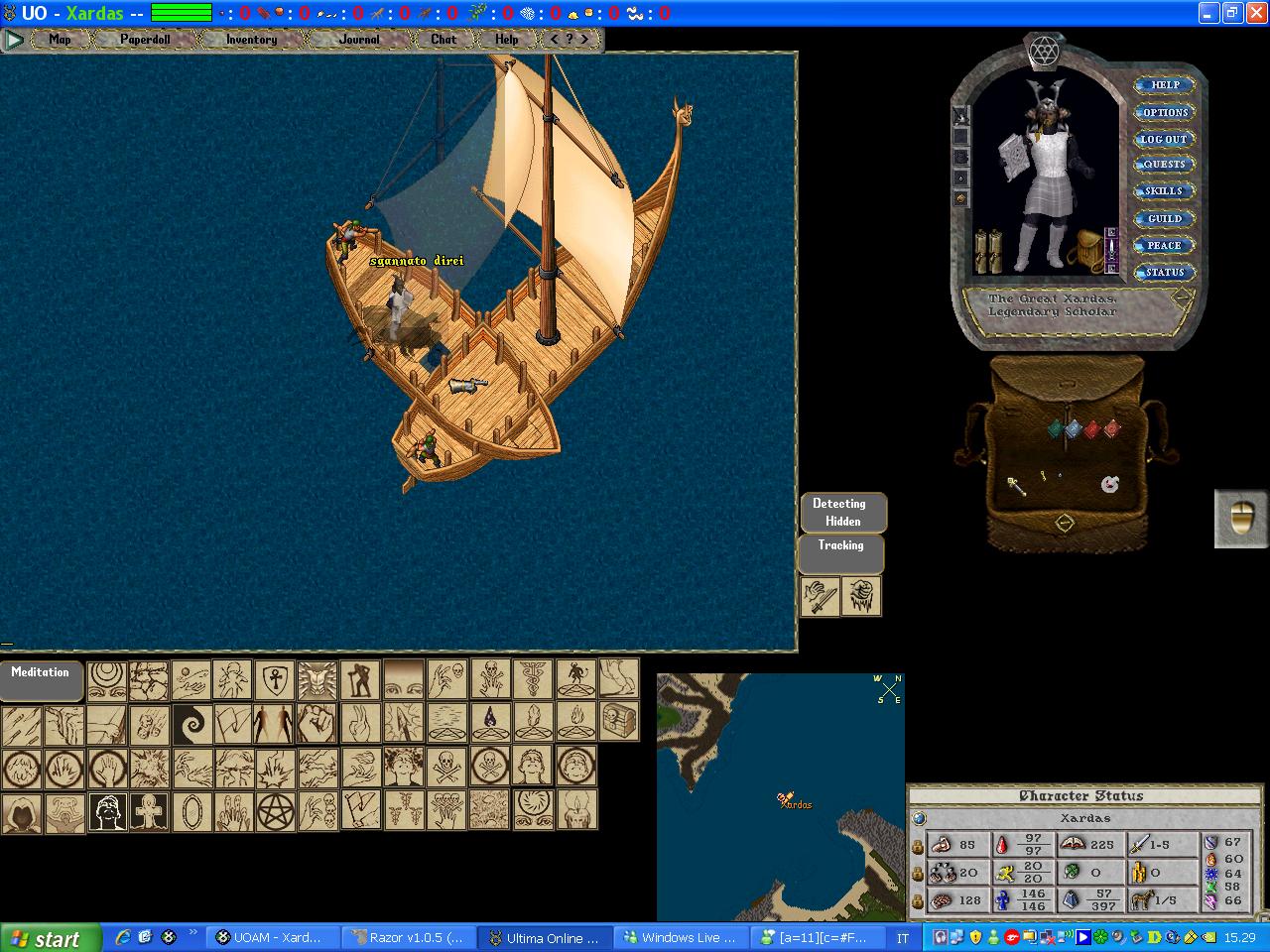Select the blue spellbook in backpack
Viewport: 1270px width, 952px height.
1074,428
